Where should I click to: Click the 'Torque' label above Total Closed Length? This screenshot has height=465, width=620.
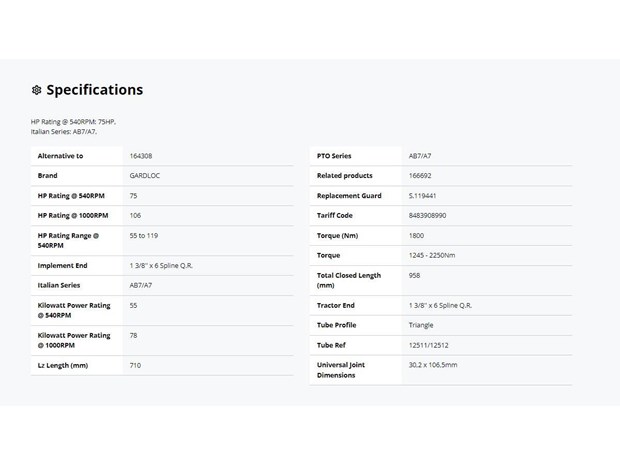[x=328, y=255]
